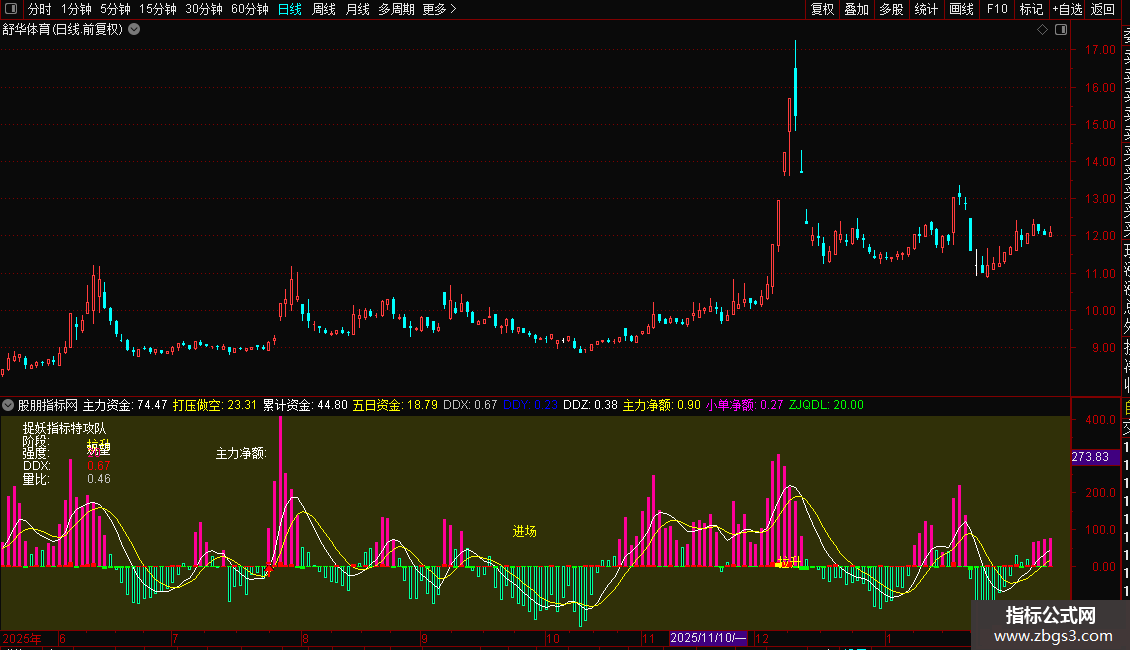This screenshot has height=650, width=1130.
Task: Click the 2025/11/10 date marker on timeline
Action: (708, 638)
